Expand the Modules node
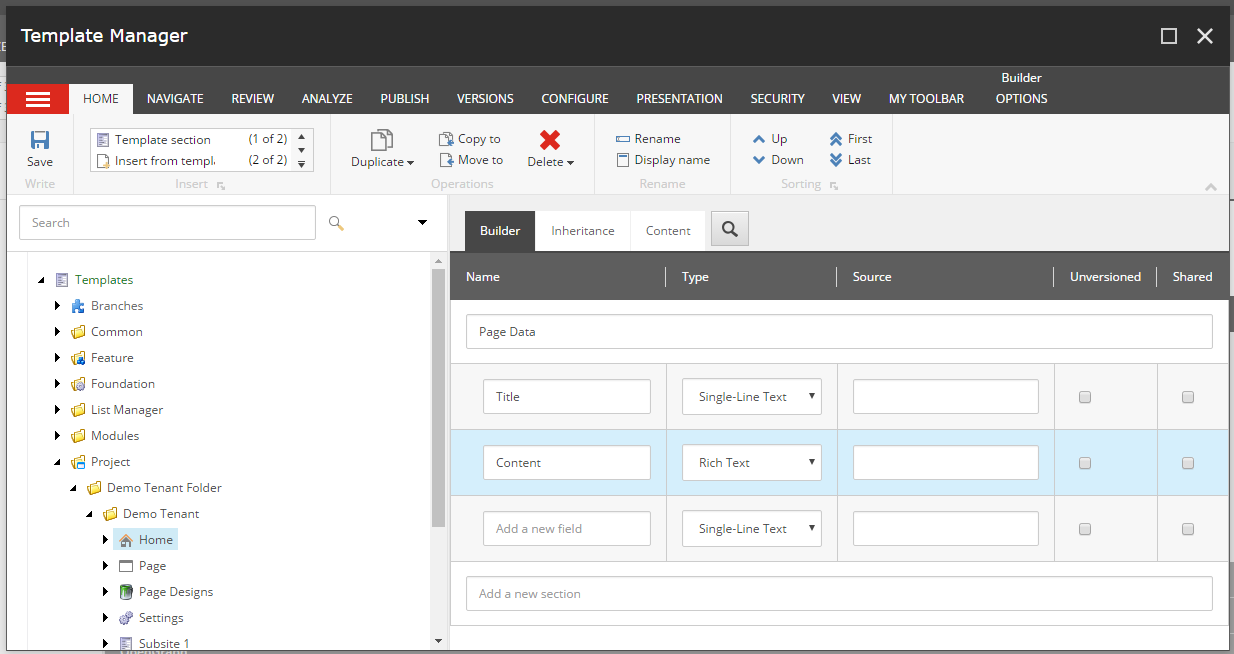Viewport: 1234px width, 654px height. coord(58,436)
